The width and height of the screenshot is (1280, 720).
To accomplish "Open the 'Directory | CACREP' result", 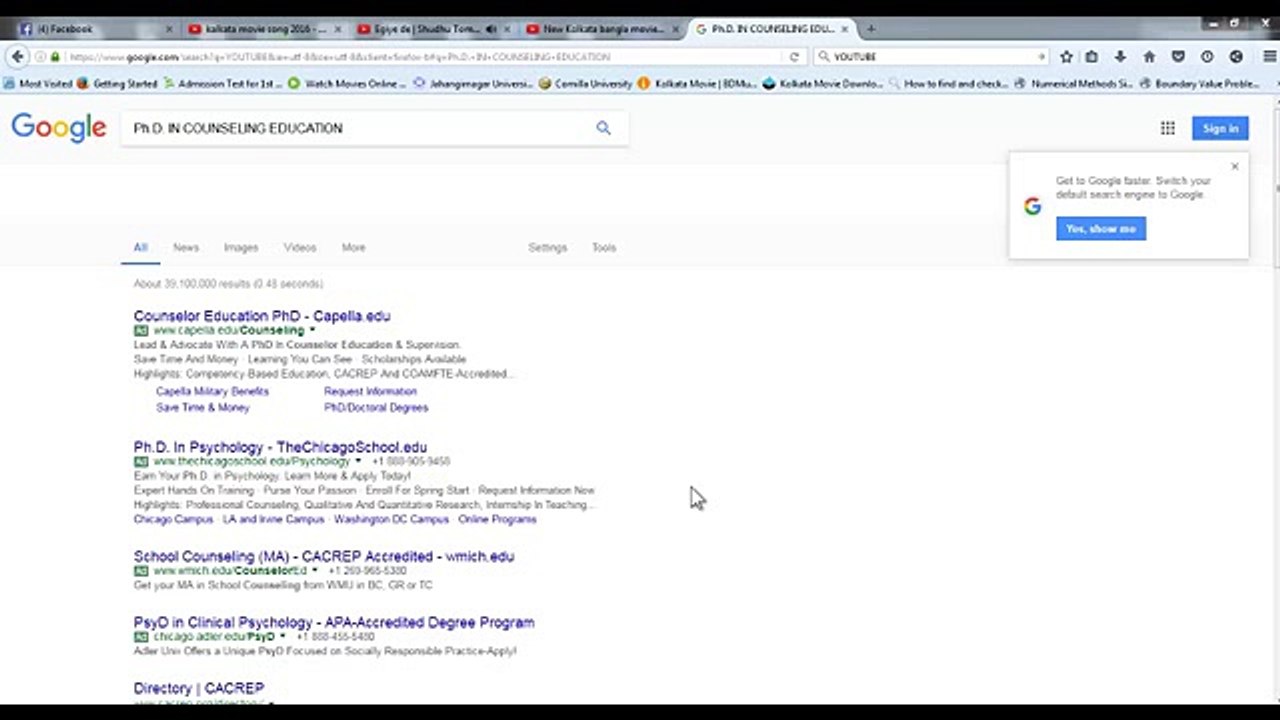I will tap(199, 688).
